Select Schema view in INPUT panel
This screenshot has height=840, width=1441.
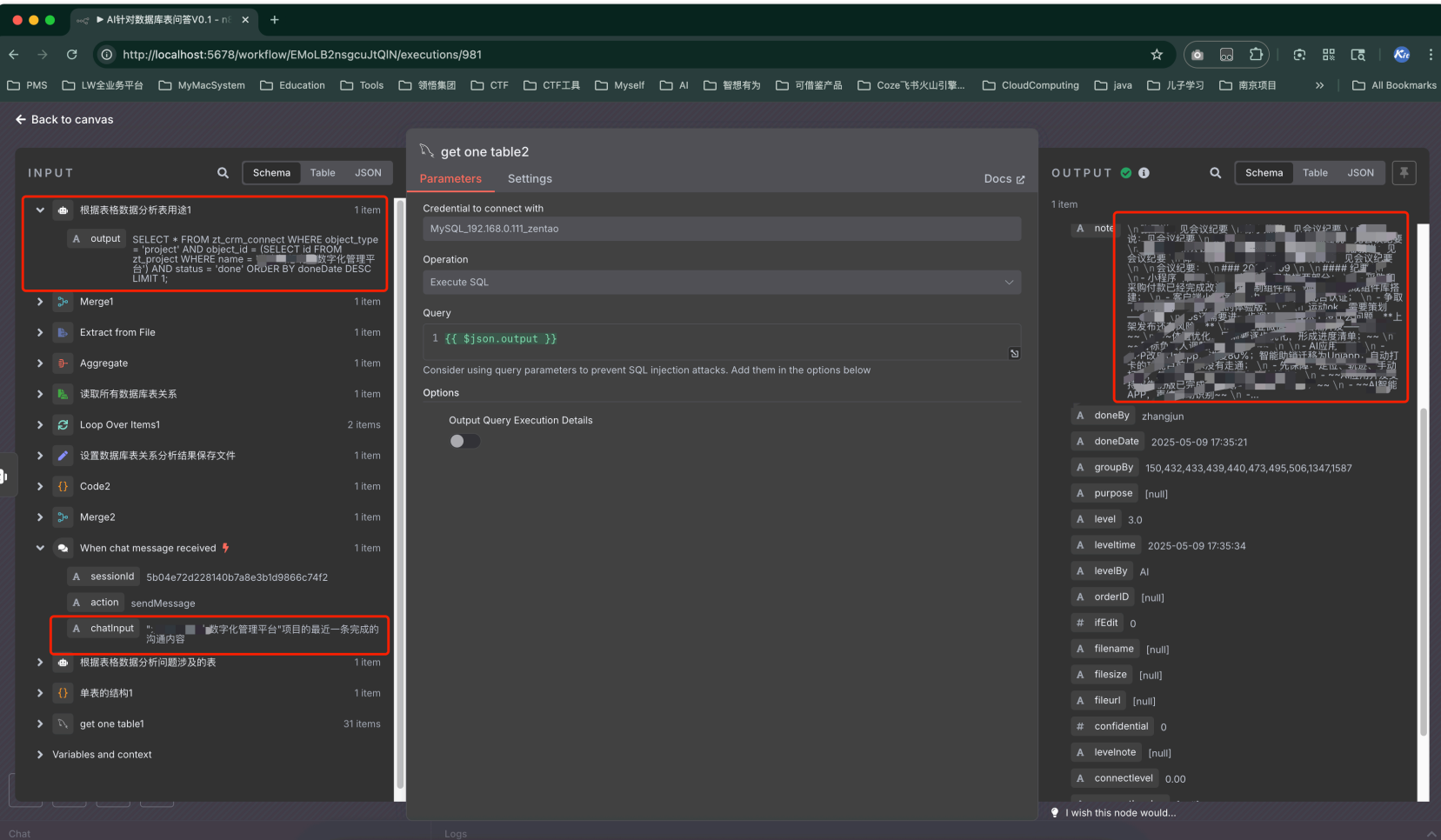[x=271, y=173]
